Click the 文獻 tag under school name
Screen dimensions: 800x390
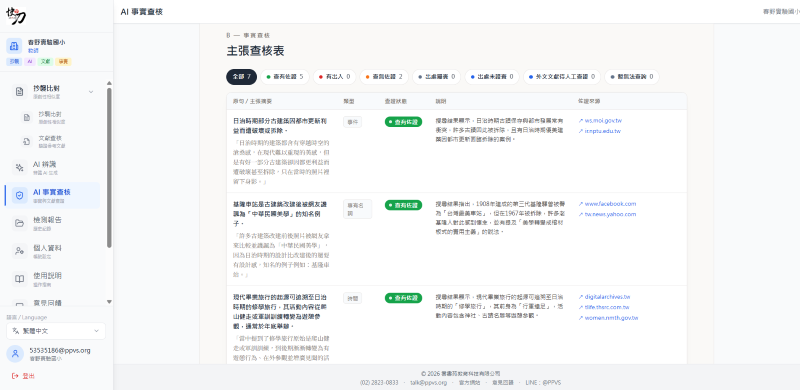(46, 62)
